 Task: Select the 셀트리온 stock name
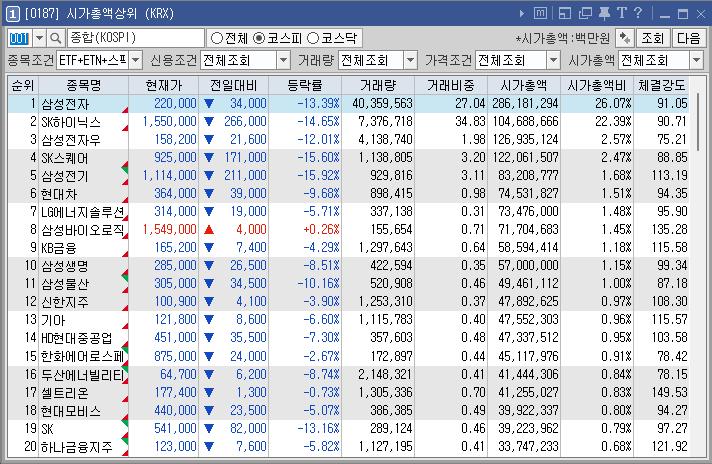[x=64, y=393]
